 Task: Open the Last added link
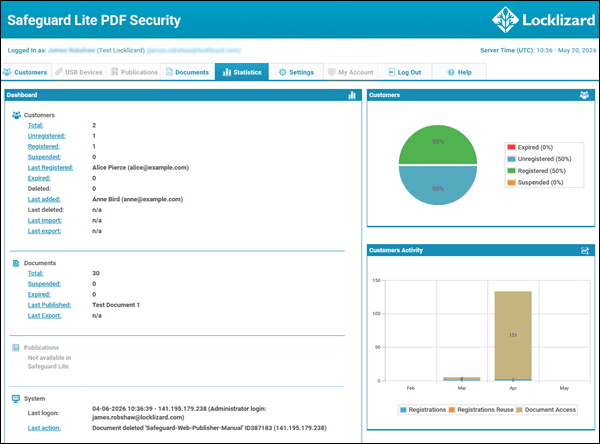[x=44, y=199]
